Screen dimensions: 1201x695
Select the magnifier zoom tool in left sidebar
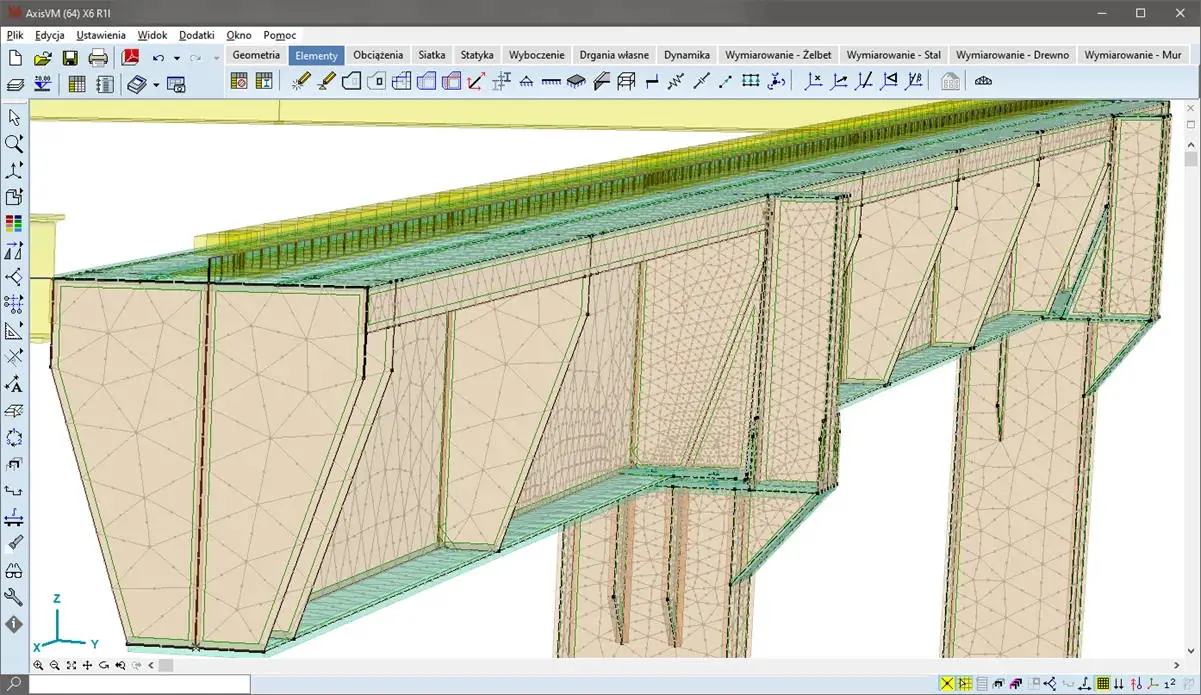pos(14,144)
